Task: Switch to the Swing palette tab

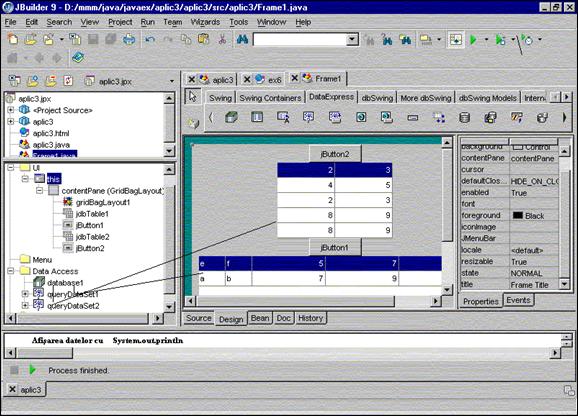Action: pos(220,98)
